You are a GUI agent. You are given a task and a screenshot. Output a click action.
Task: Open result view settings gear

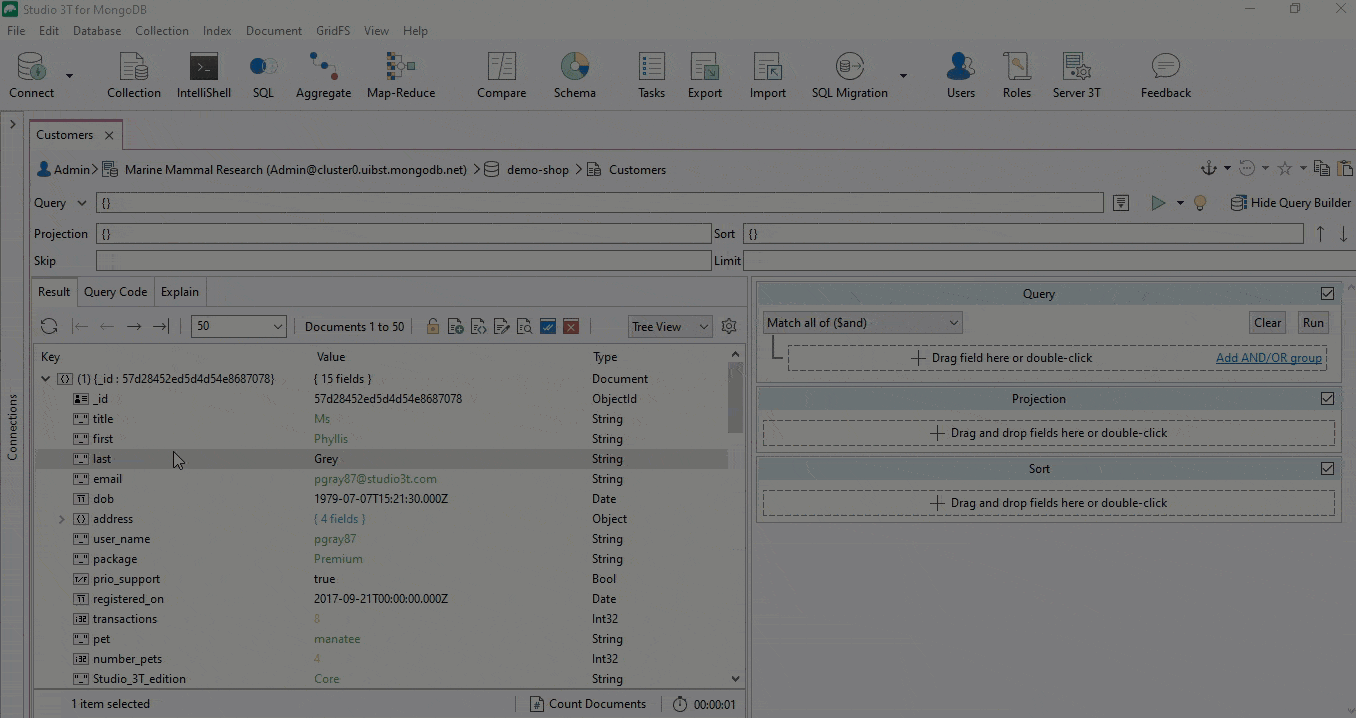pos(729,326)
